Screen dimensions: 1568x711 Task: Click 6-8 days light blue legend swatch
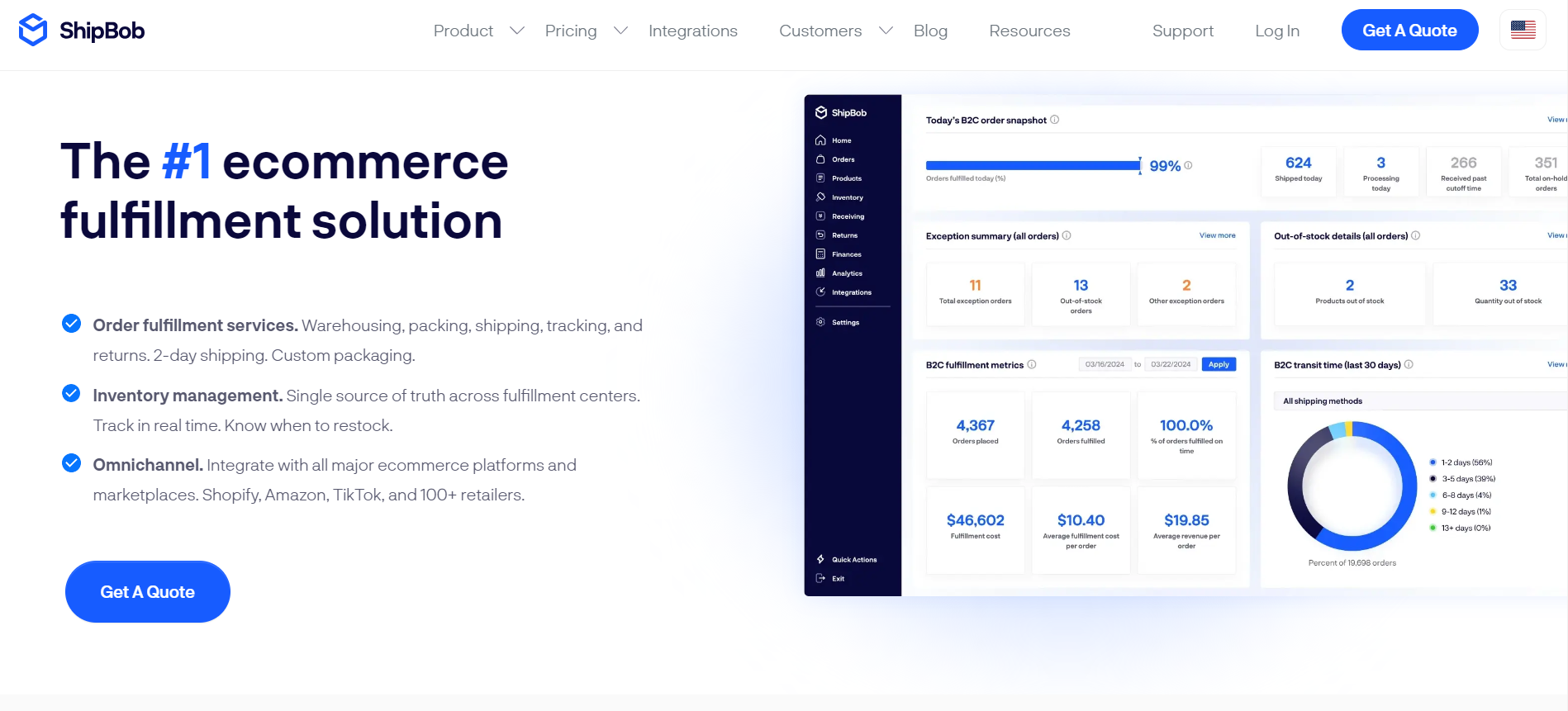coord(1433,495)
